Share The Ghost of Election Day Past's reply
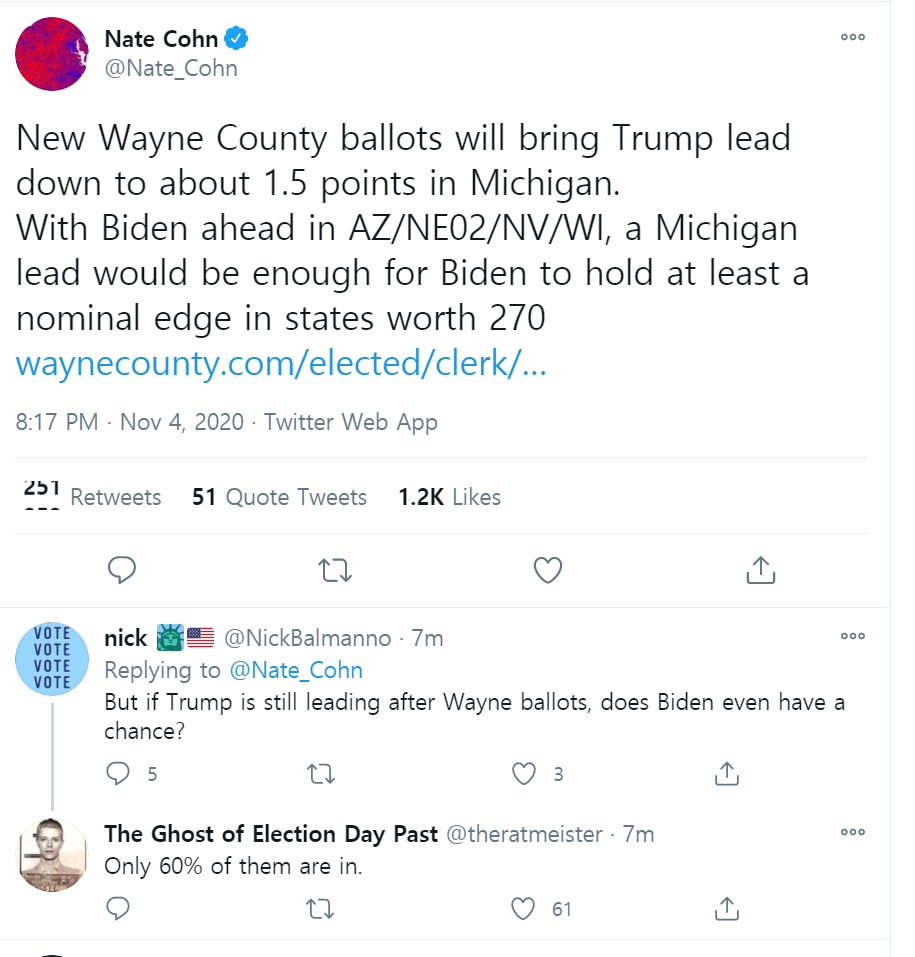 pyautogui.click(x=727, y=908)
